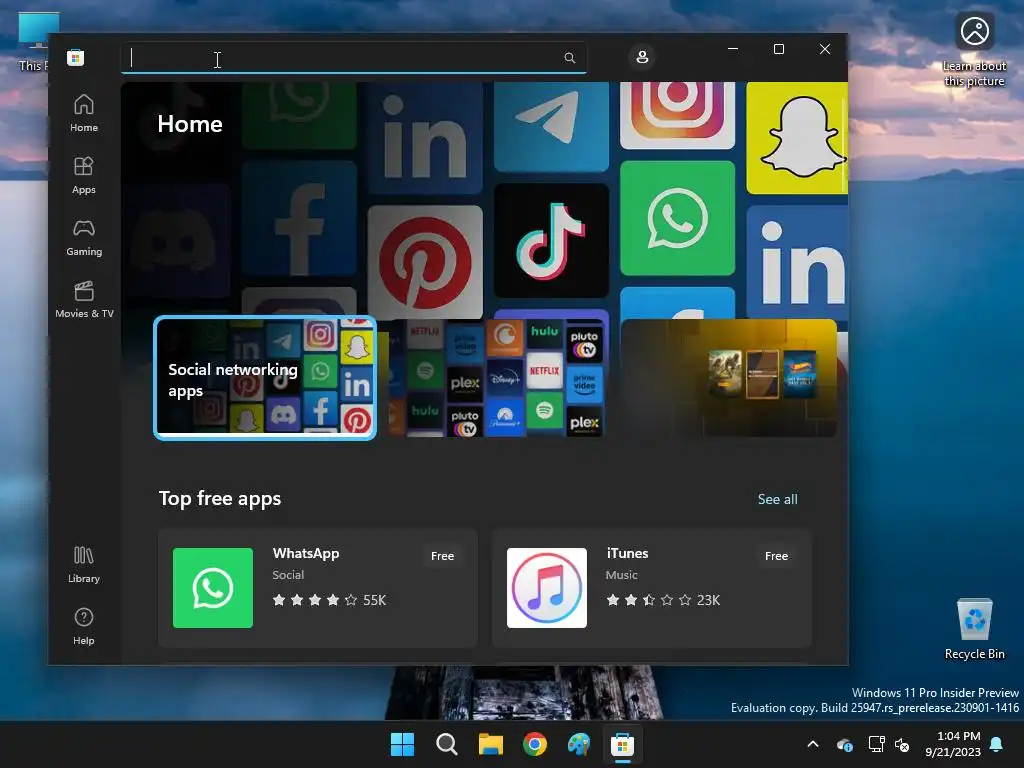
Task: Launch Google Chrome from the taskbar
Action: pos(535,744)
